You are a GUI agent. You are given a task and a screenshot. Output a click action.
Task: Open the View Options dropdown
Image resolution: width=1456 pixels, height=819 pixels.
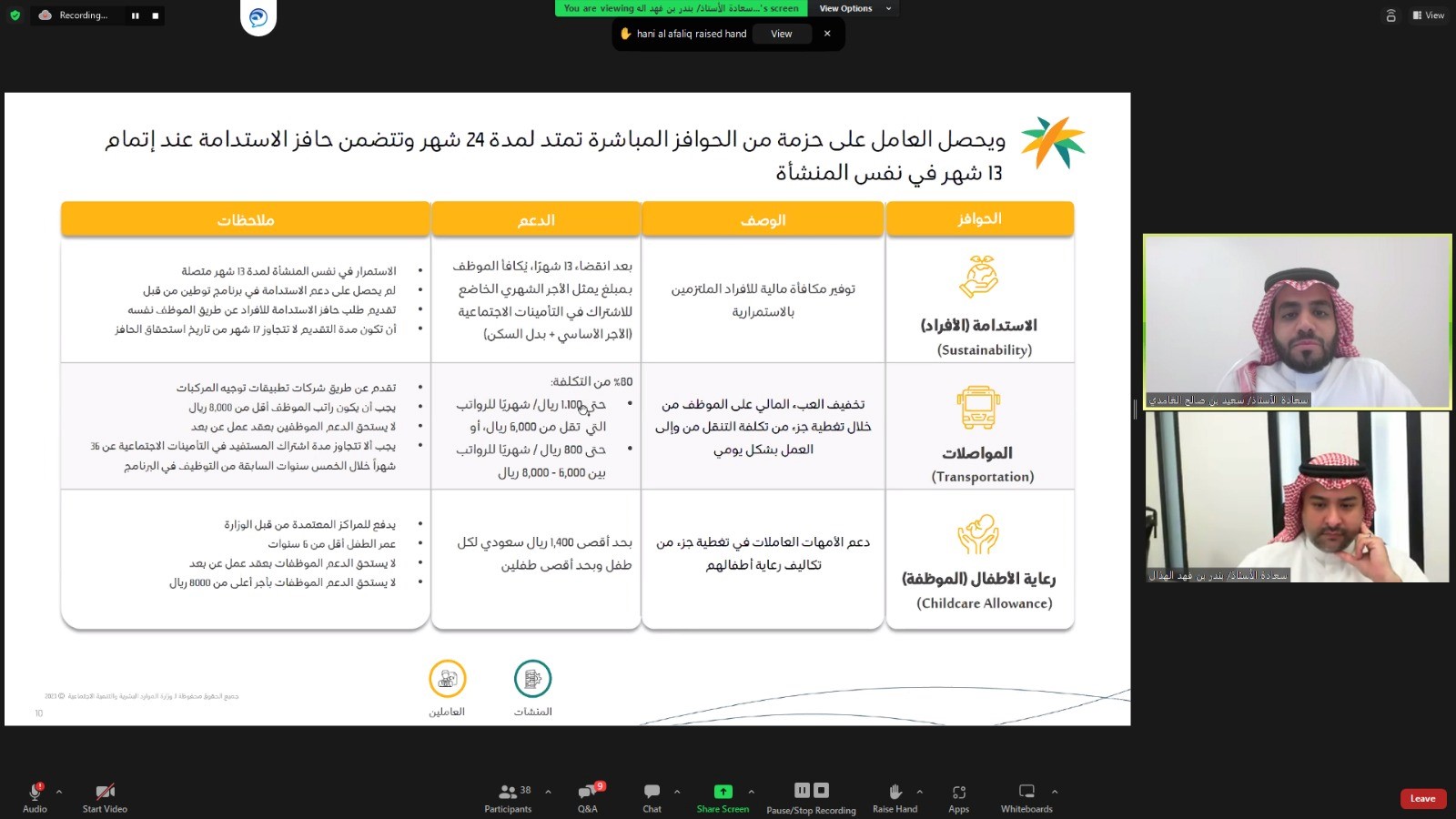coord(855,8)
